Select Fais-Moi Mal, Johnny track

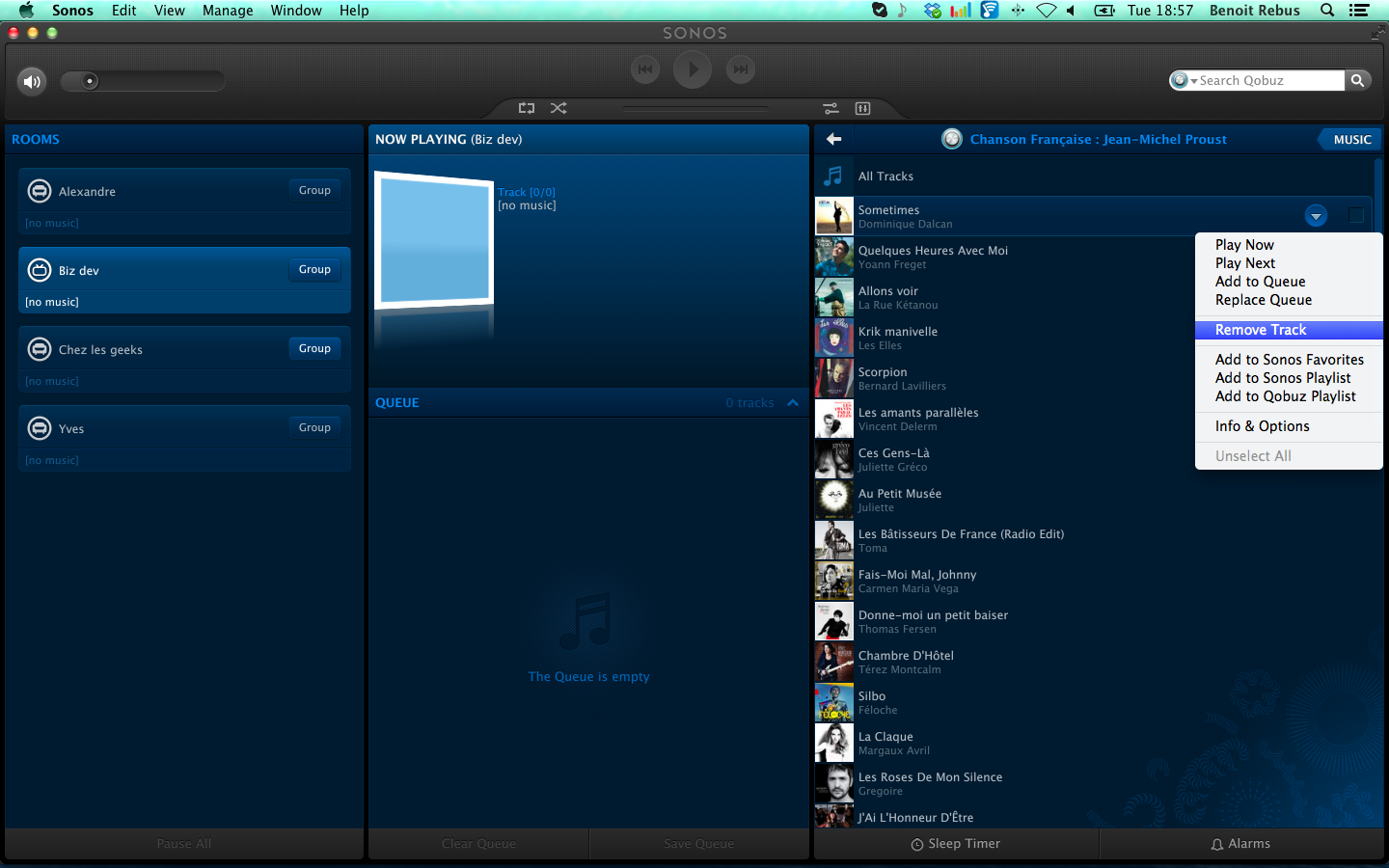point(1095,581)
